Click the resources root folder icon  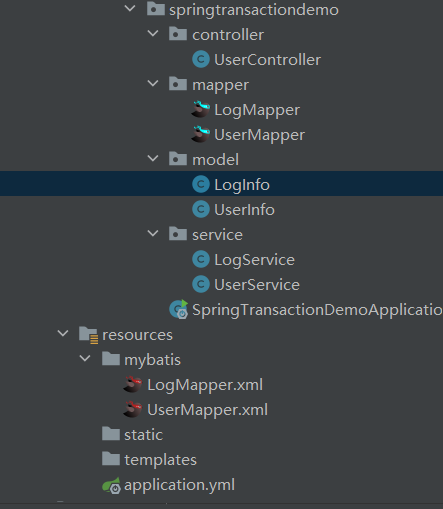[88, 335]
